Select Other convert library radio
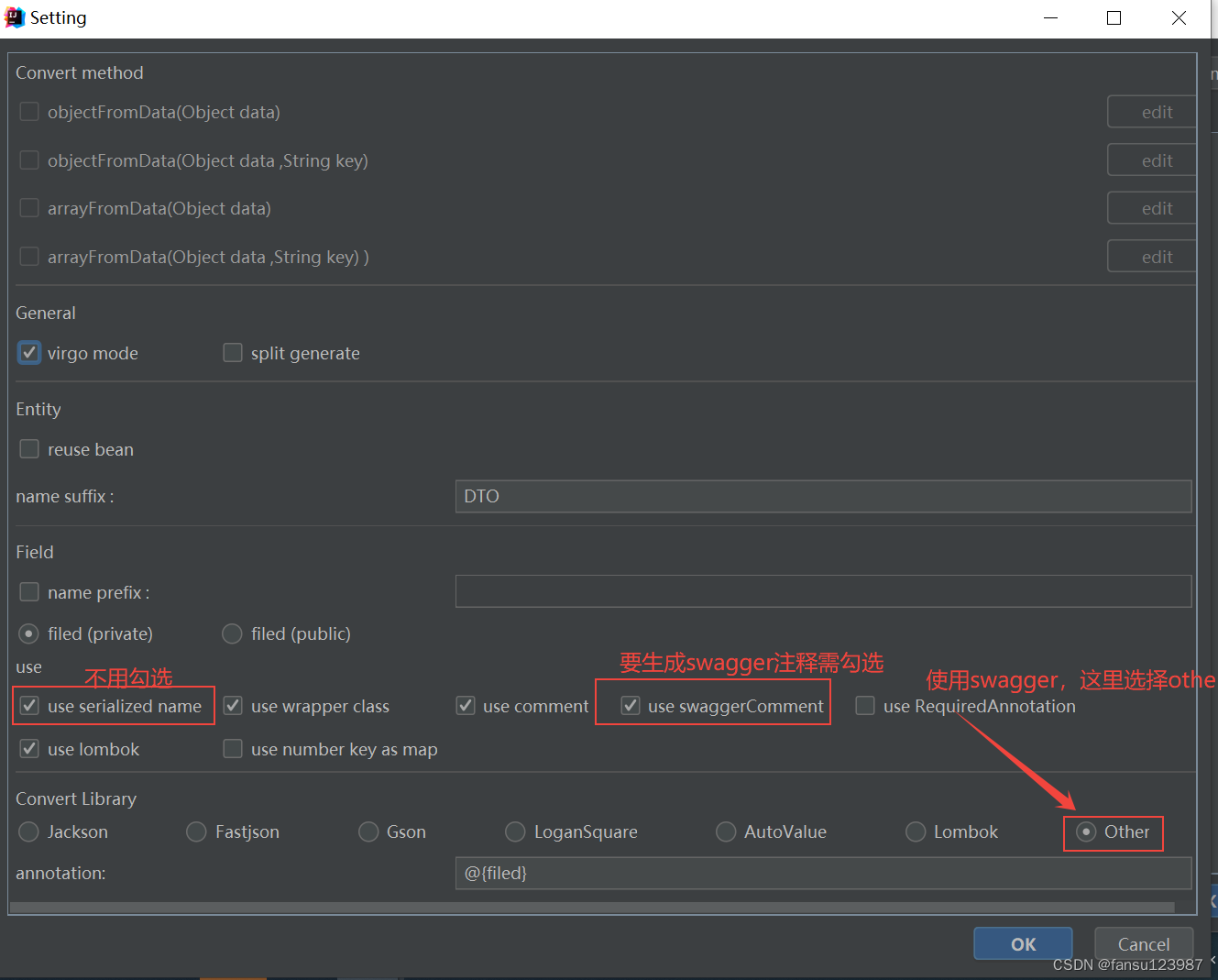Viewport: 1218px width, 980px height. coord(1086,831)
